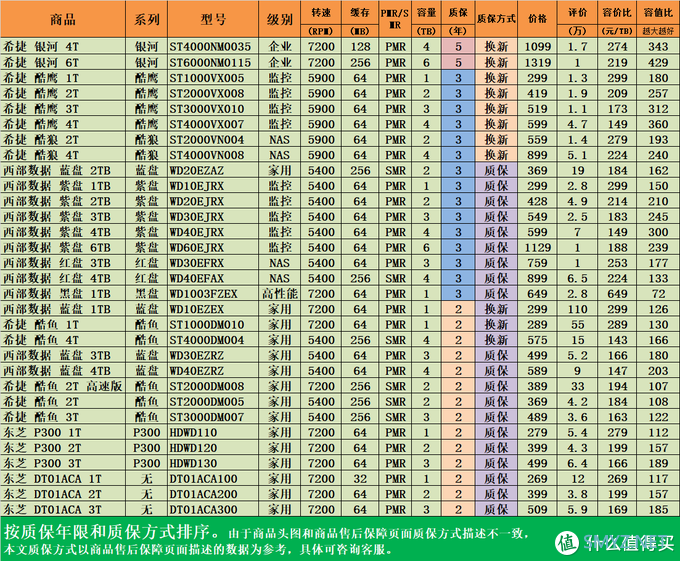Click model cell ST2000DM005

click(x=207, y=401)
